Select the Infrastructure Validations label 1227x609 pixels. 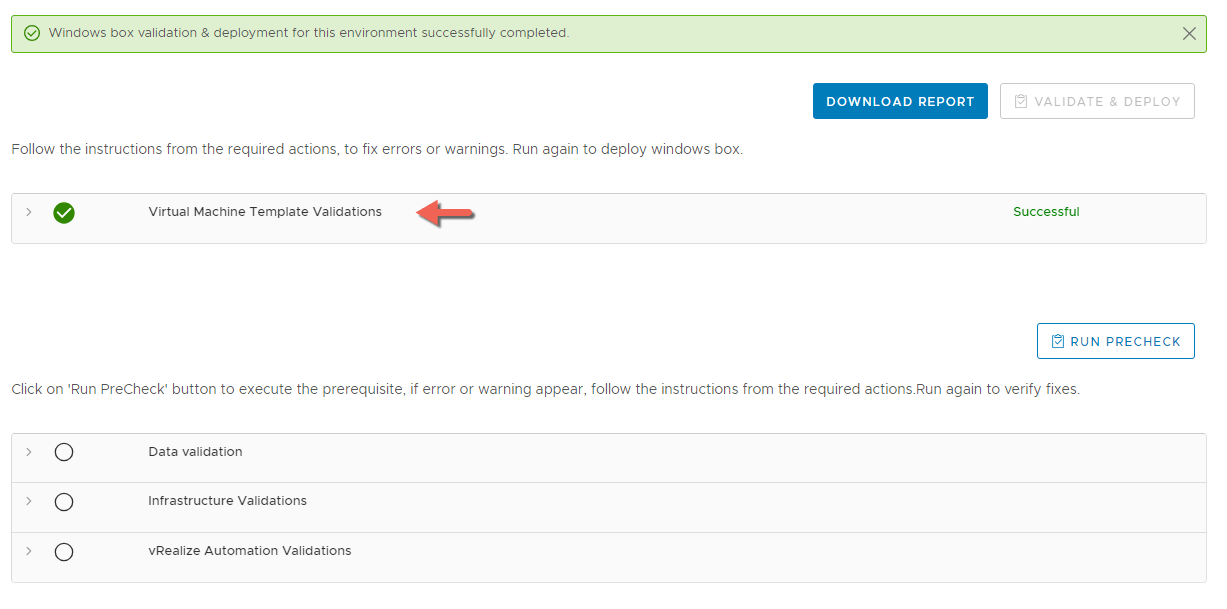[227, 501]
